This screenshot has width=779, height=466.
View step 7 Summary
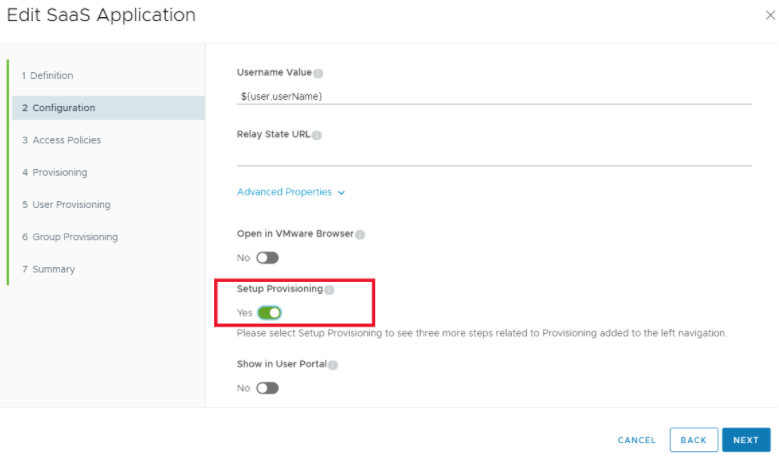click(x=48, y=269)
